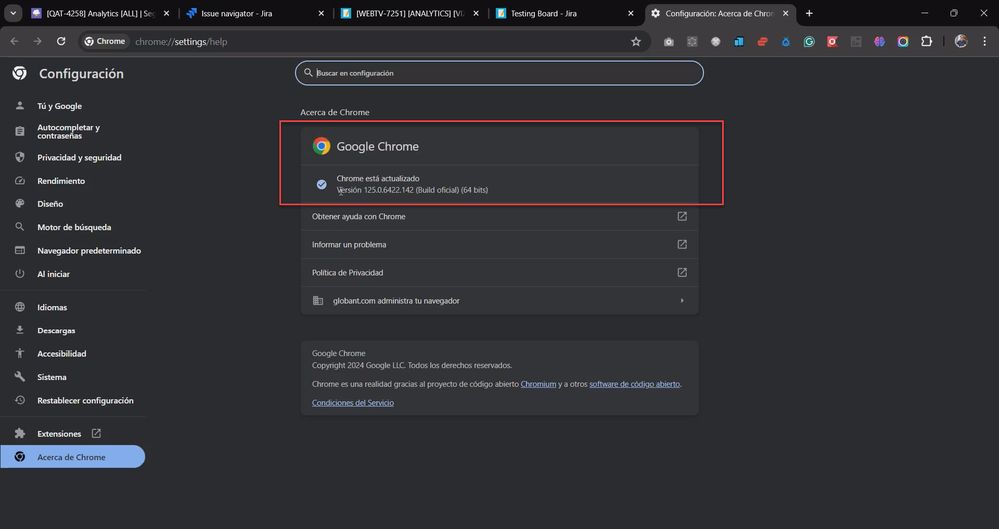
Task: Close the Testing Board - Jira tab
Action: [x=631, y=13]
